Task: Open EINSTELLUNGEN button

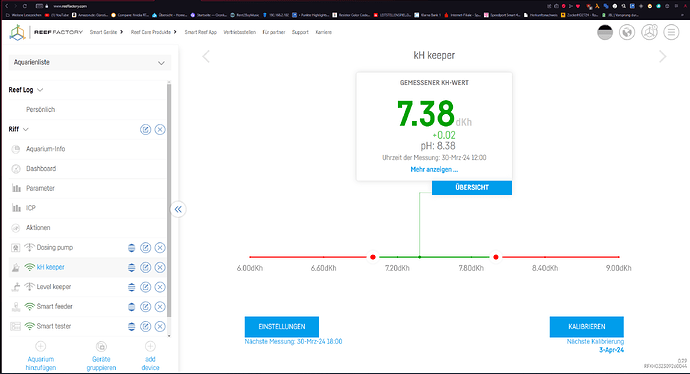Action: pyautogui.click(x=282, y=326)
